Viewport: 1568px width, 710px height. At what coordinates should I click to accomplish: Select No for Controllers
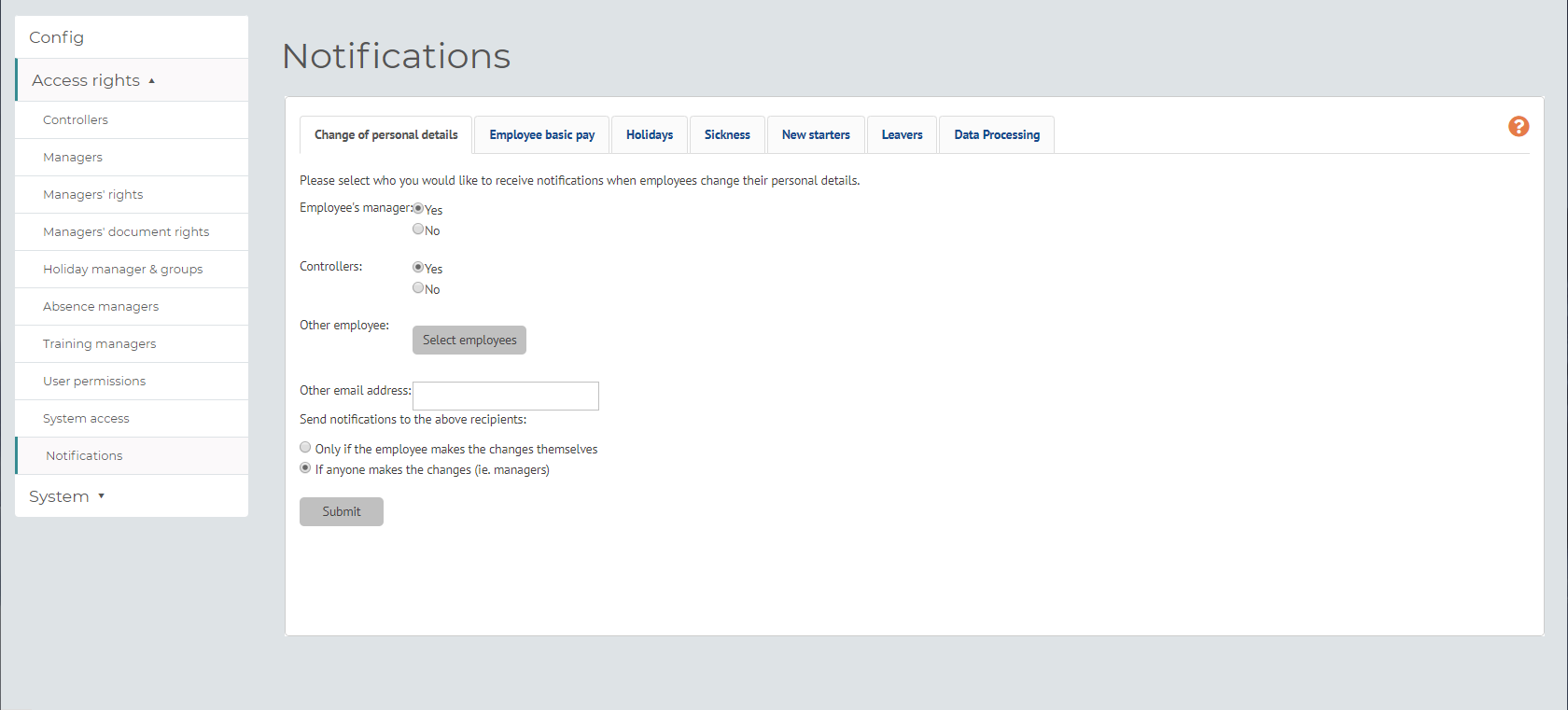pos(418,288)
